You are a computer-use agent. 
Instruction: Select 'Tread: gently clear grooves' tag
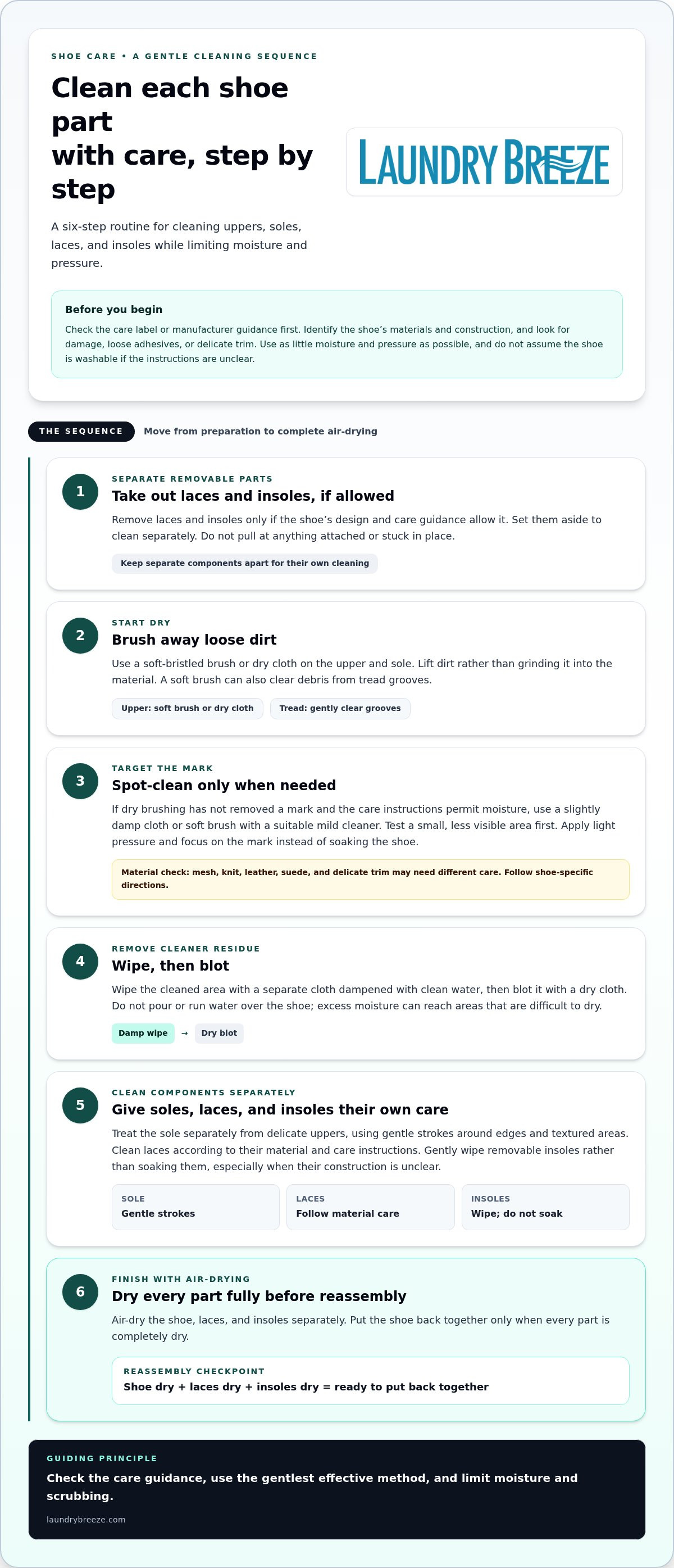tap(340, 709)
